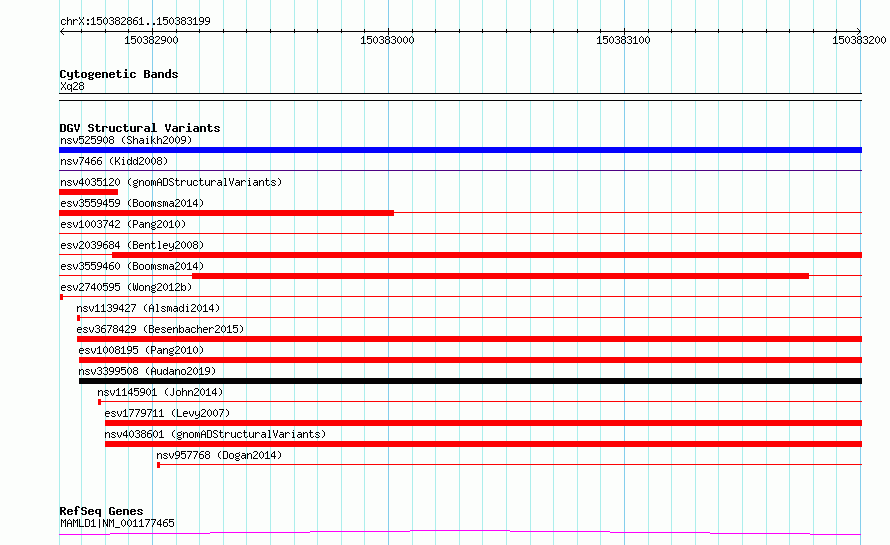Select the red nsv4038601 variant bar
Screen dimensions: 890x545
(484, 444)
